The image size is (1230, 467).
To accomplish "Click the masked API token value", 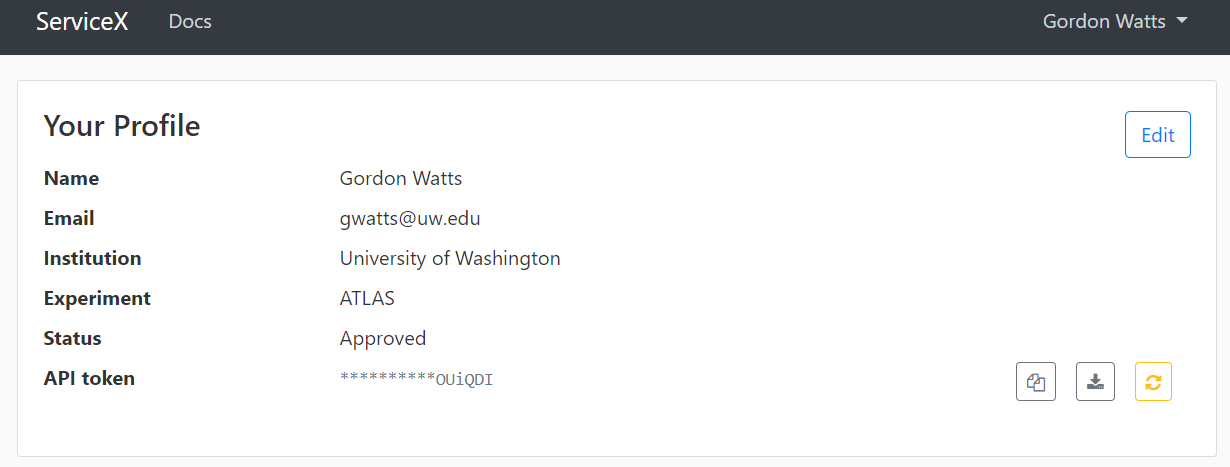I will [417, 379].
